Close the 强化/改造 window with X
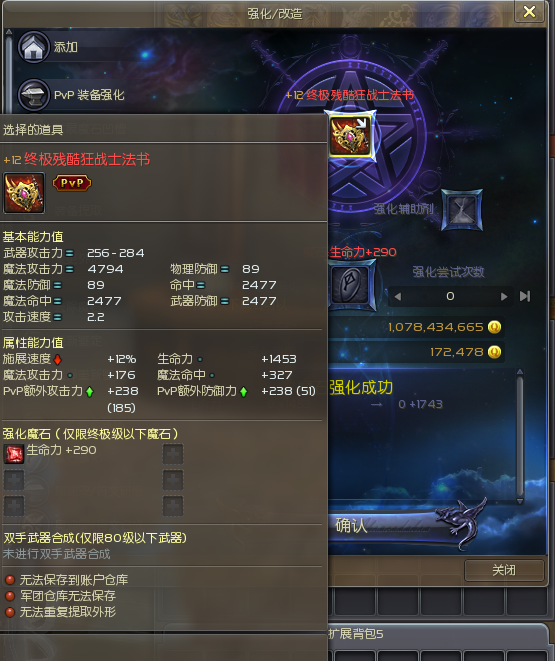 coord(529,11)
